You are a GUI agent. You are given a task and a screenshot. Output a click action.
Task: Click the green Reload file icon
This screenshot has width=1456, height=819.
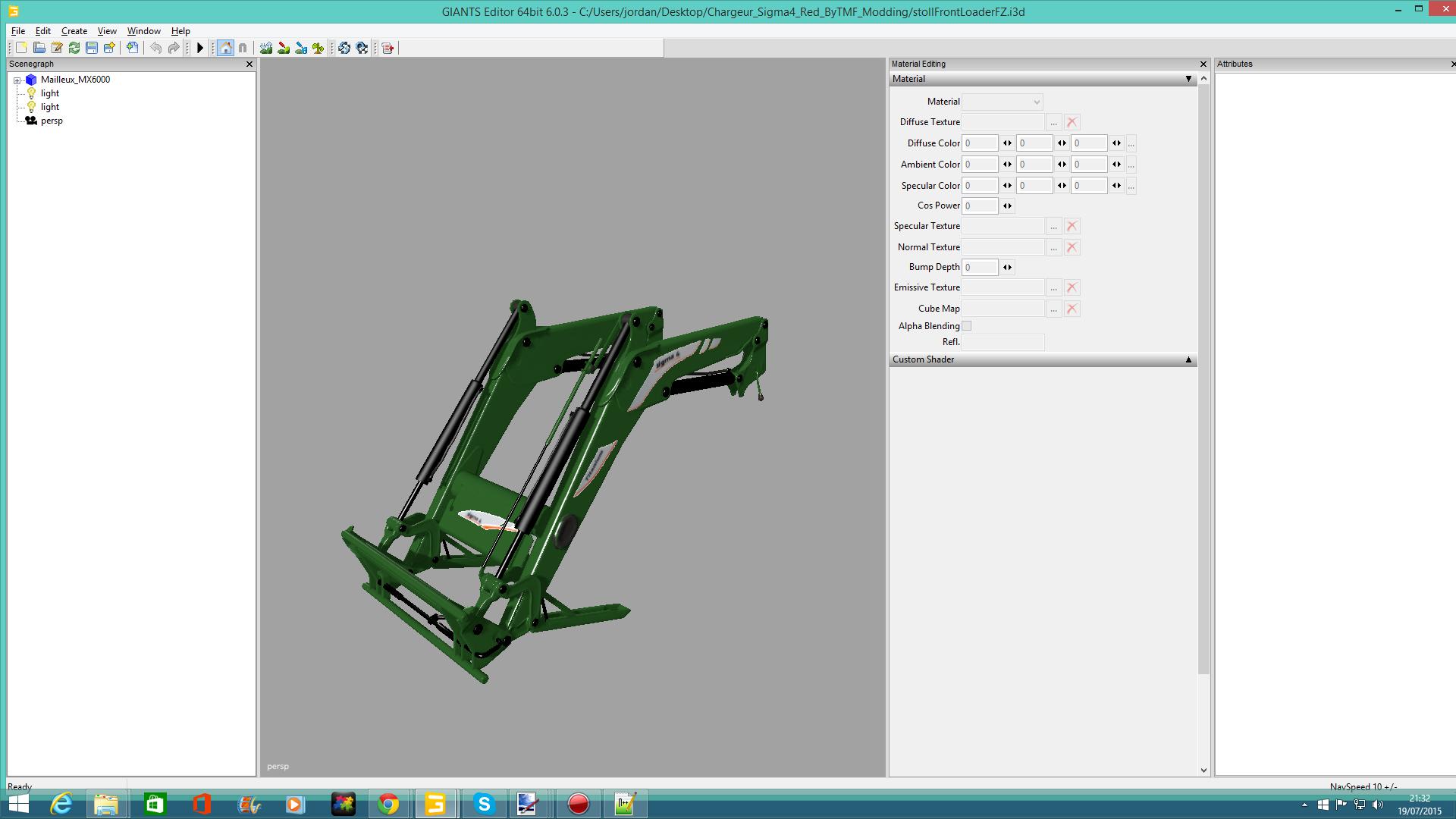74,48
